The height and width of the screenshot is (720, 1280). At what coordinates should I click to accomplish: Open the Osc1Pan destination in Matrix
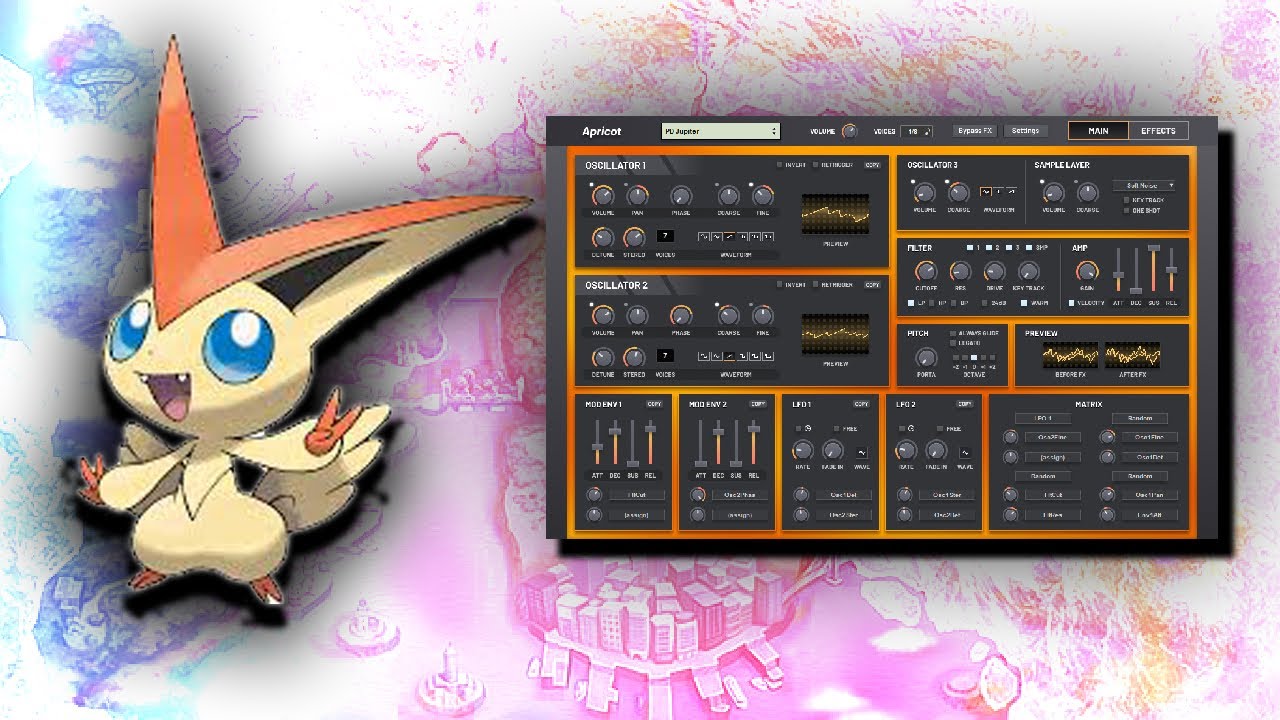coord(1149,495)
